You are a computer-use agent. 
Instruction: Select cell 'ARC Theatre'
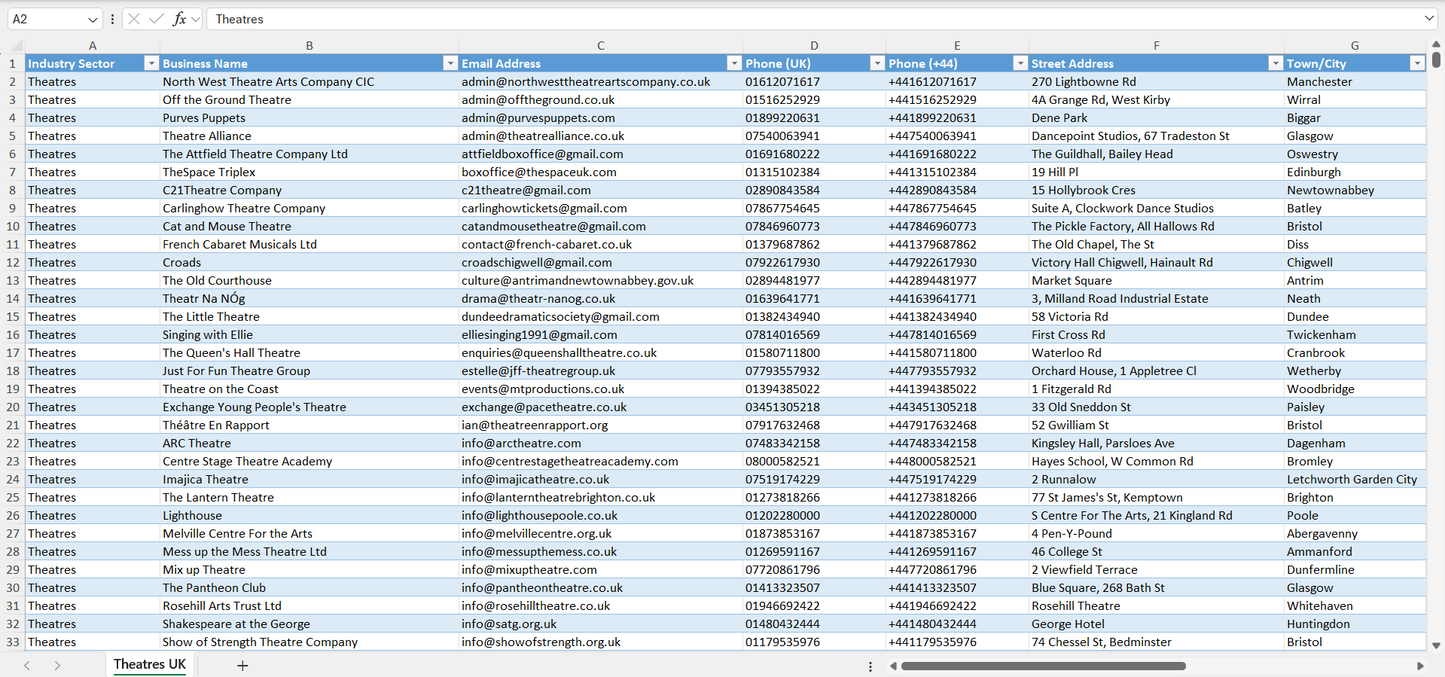309,443
